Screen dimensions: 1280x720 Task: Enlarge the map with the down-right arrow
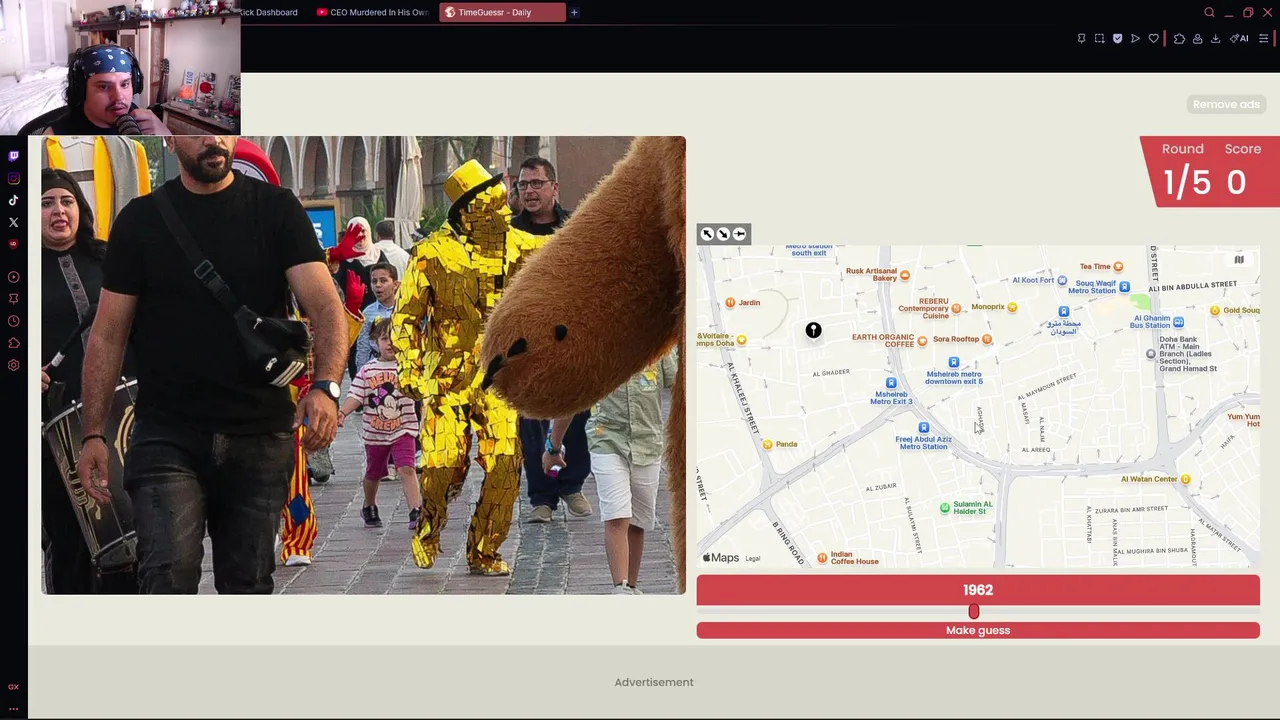[723, 234]
